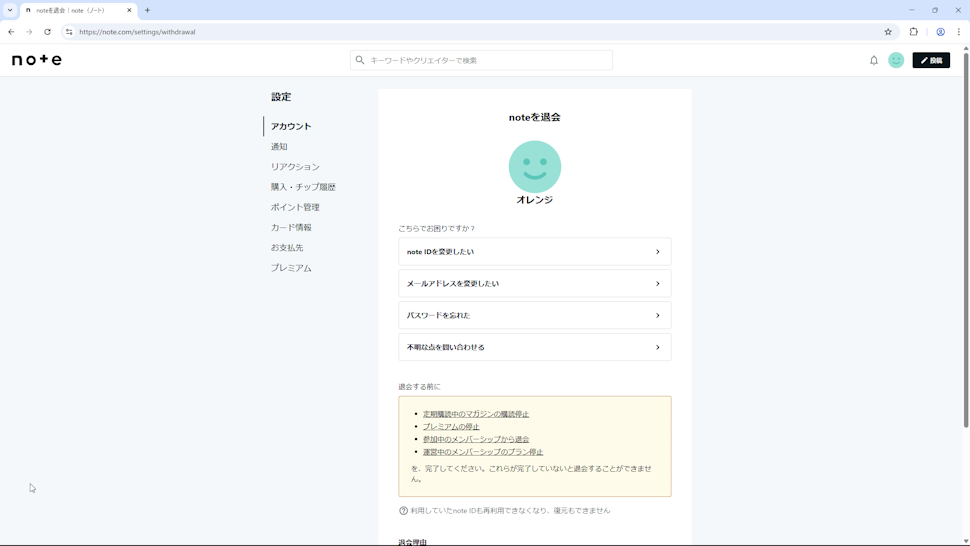
Task: View site information icon in address bar
Action: point(69,32)
